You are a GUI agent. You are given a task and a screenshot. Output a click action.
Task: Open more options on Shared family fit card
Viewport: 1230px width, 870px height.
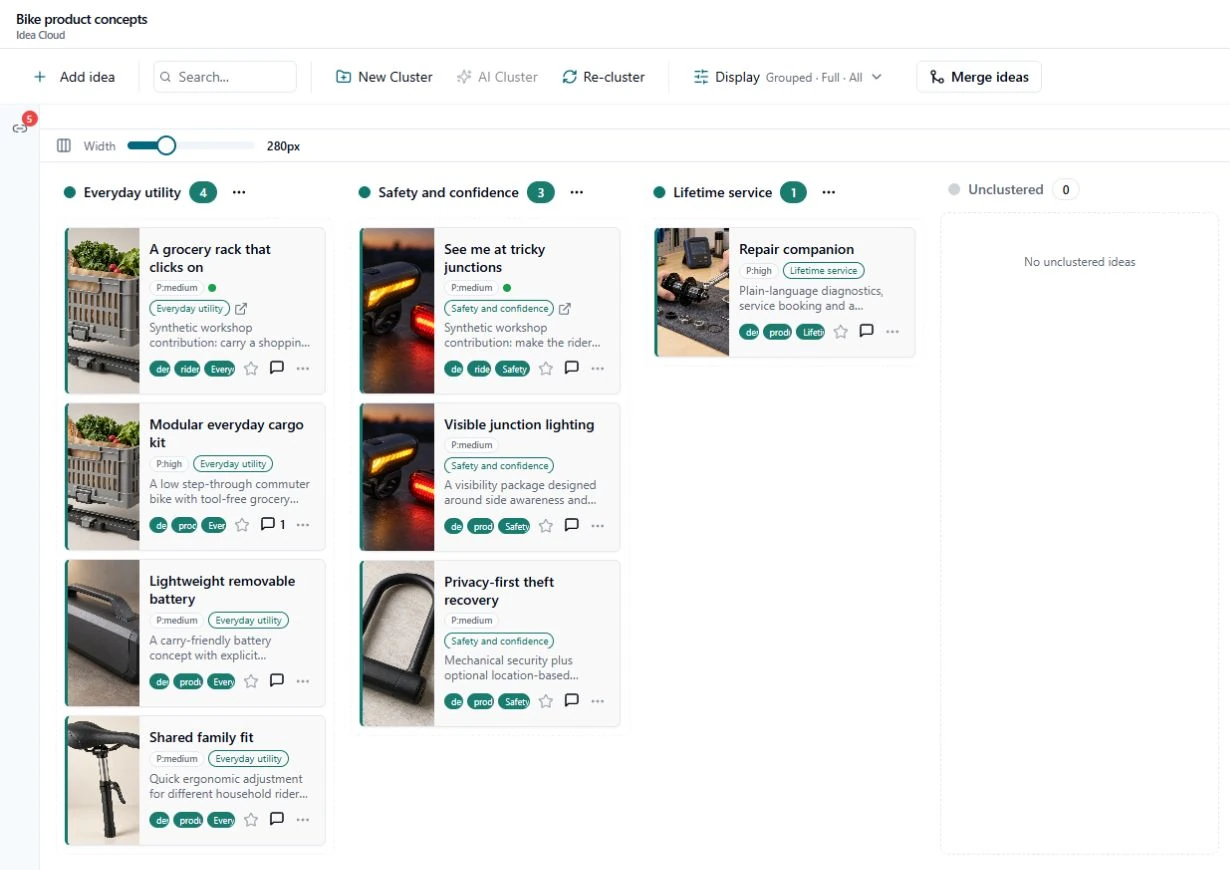pyautogui.click(x=303, y=820)
